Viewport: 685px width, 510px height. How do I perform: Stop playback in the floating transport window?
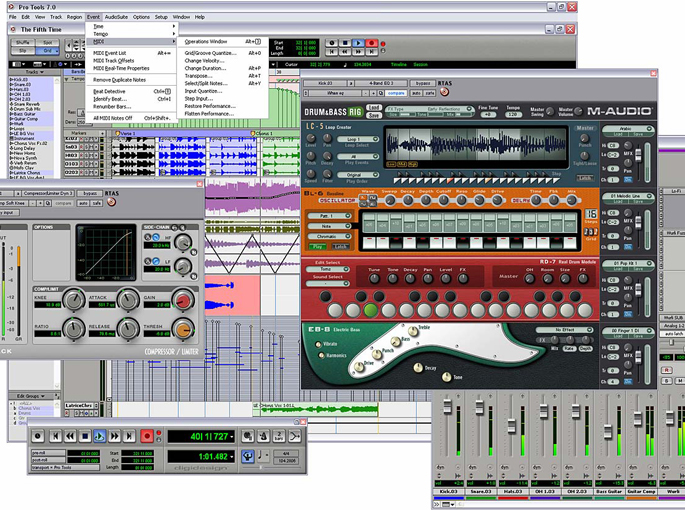point(85,436)
